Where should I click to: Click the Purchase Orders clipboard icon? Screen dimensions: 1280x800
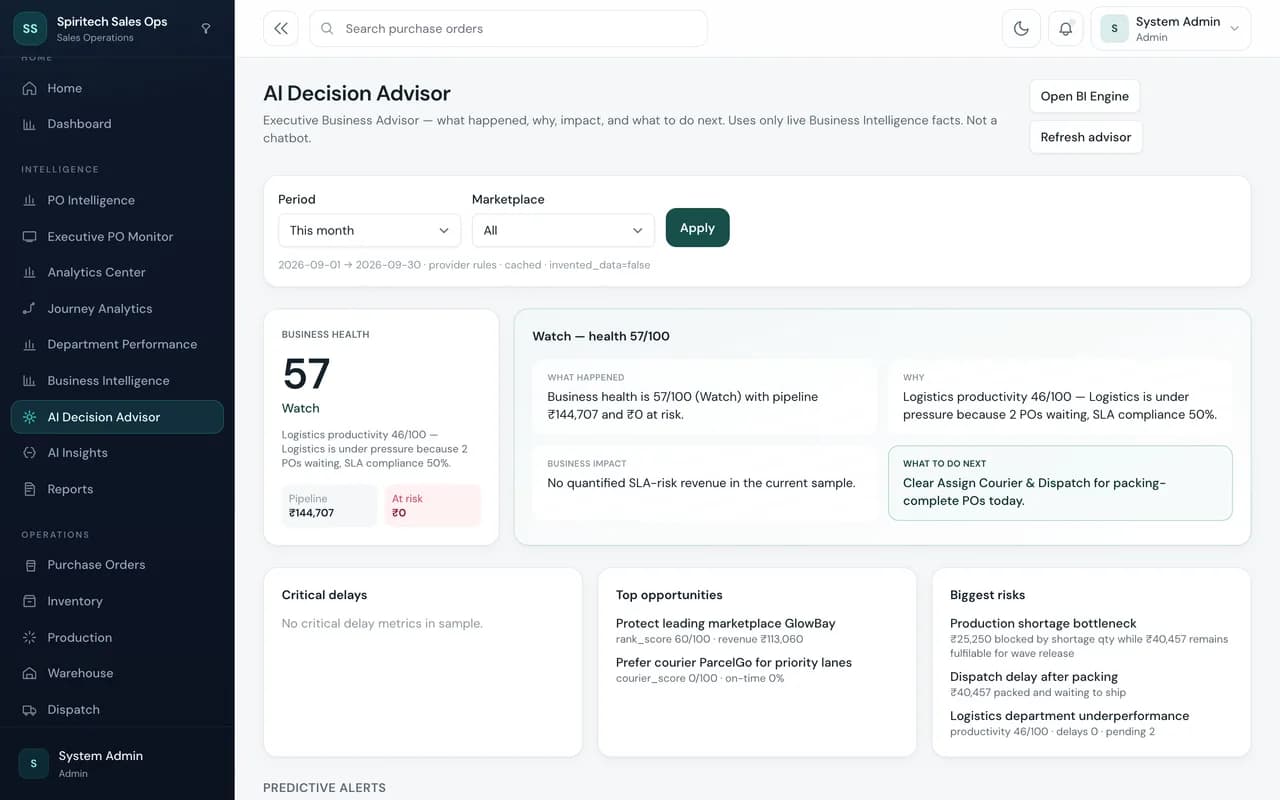[x=29, y=565]
